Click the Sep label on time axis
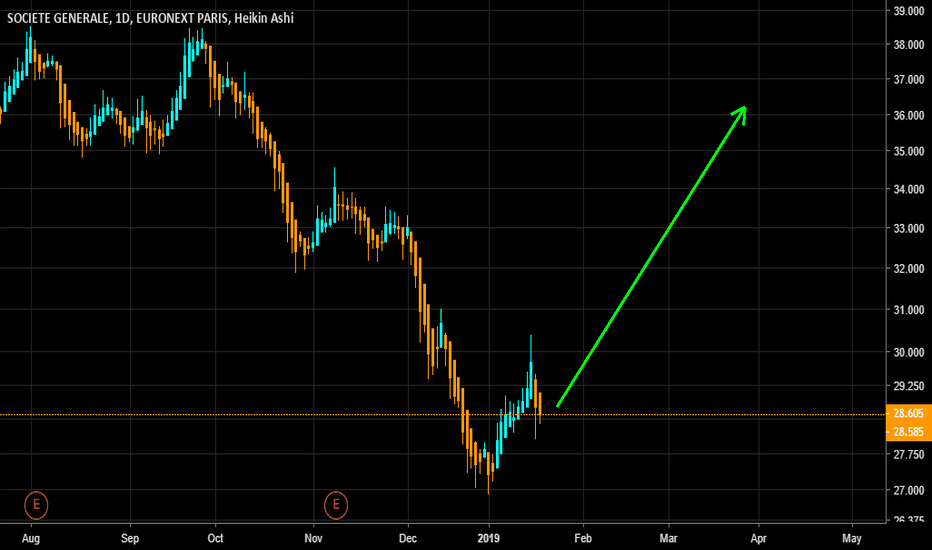This screenshot has height=550, width=932. pyautogui.click(x=130, y=539)
